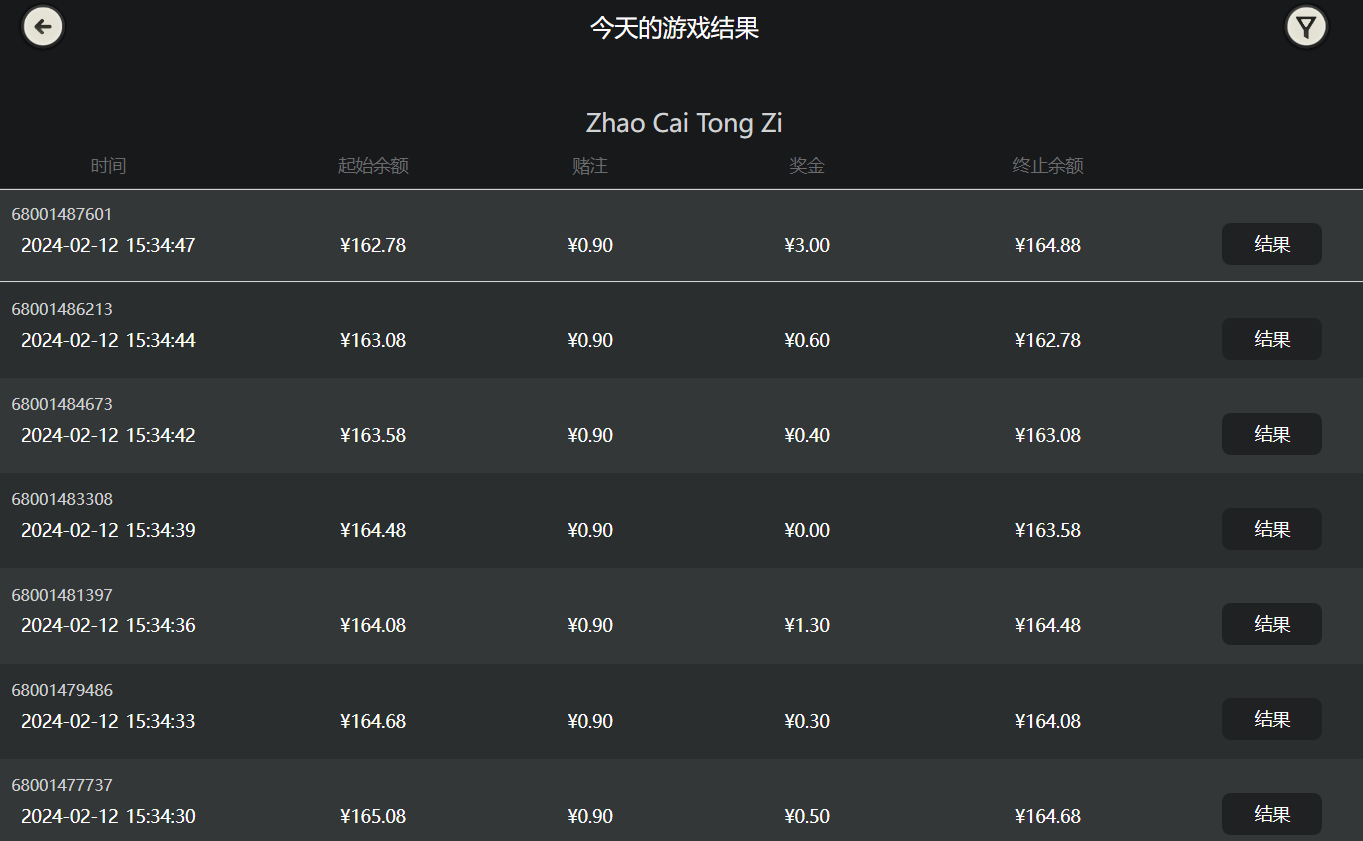
Task: Select row with ID 68001486213
Action: [x=681, y=330]
